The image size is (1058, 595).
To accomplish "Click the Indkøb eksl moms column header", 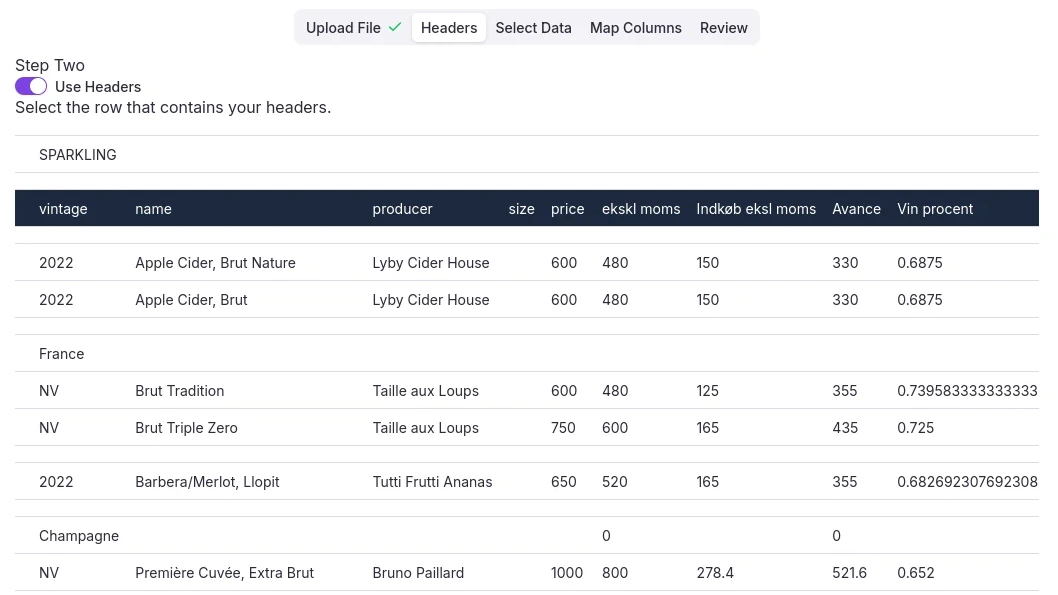I will click(756, 208).
